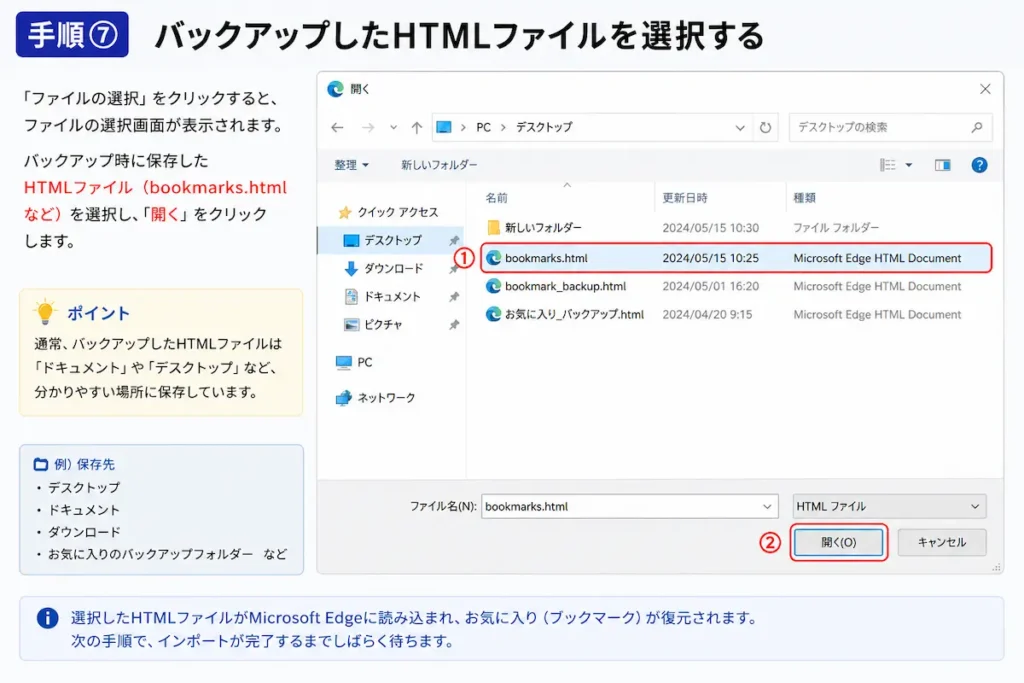Select ネットワーク in the navigation pane
The height and width of the screenshot is (683, 1024).
click(x=376, y=398)
